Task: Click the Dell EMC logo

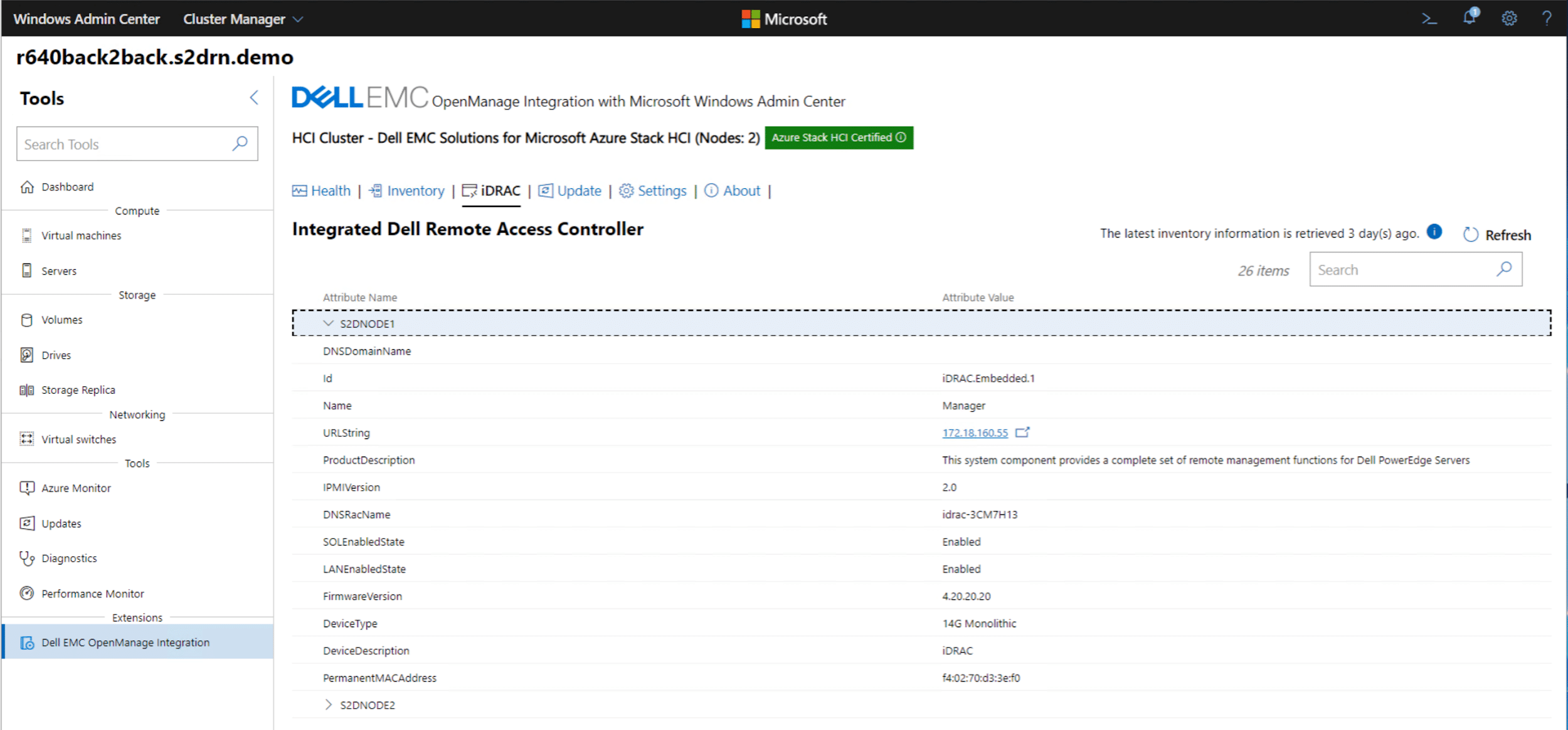Action: (x=360, y=98)
